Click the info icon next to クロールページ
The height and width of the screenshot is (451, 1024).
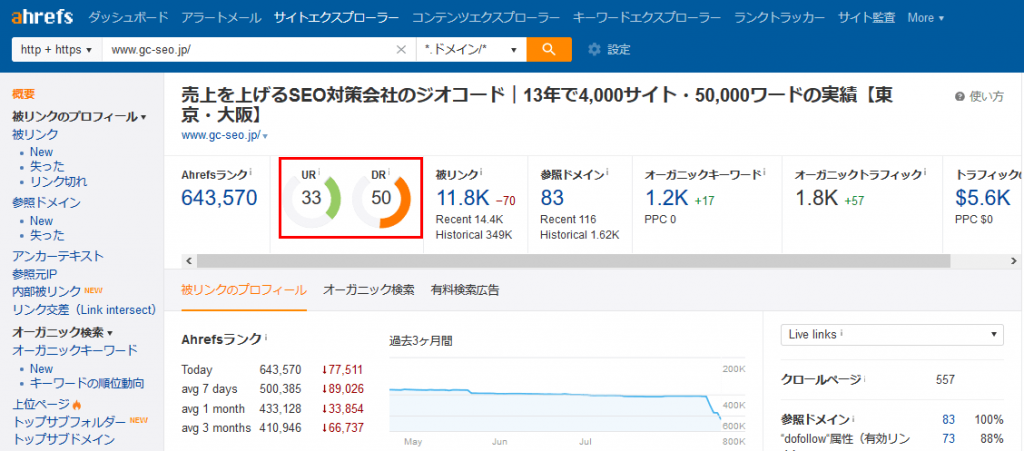(865, 378)
